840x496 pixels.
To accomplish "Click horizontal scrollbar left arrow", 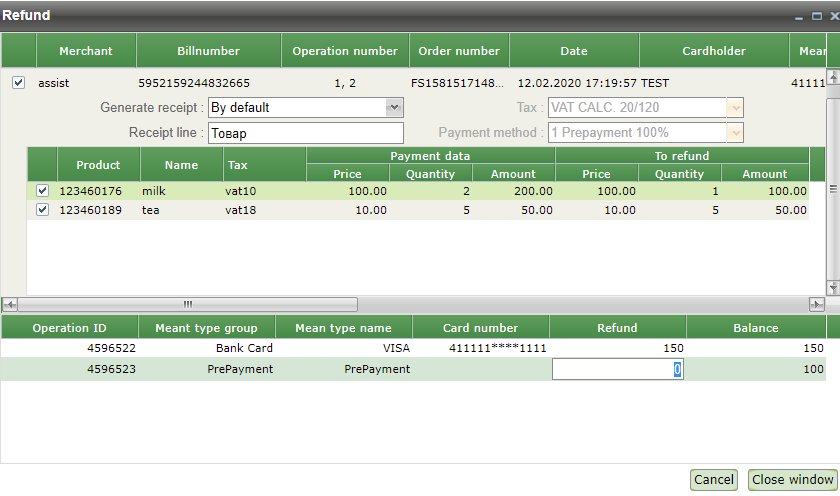I will (8, 304).
